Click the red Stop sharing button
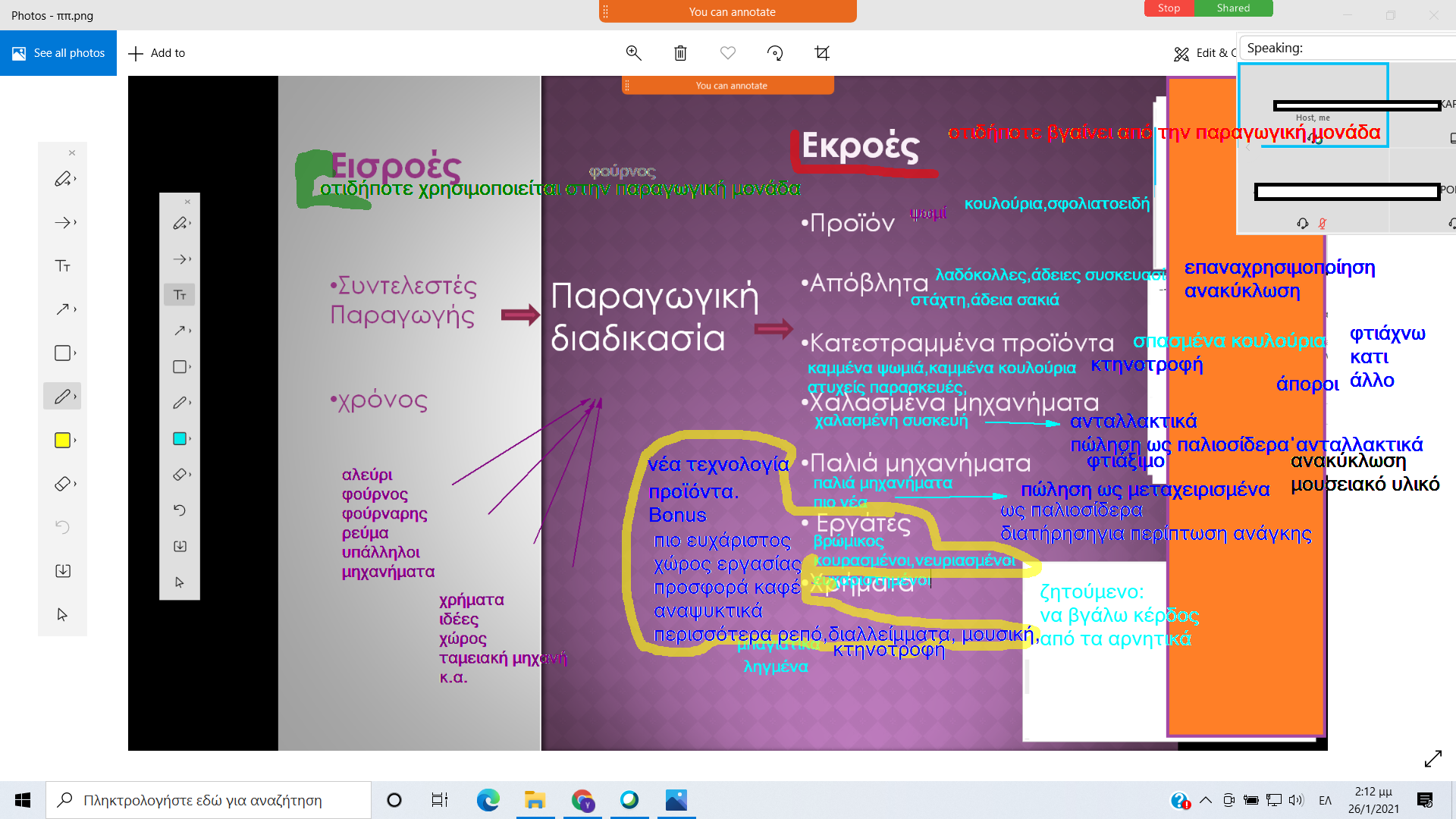This screenshot has height=819, width=1456. (1169, 8)
